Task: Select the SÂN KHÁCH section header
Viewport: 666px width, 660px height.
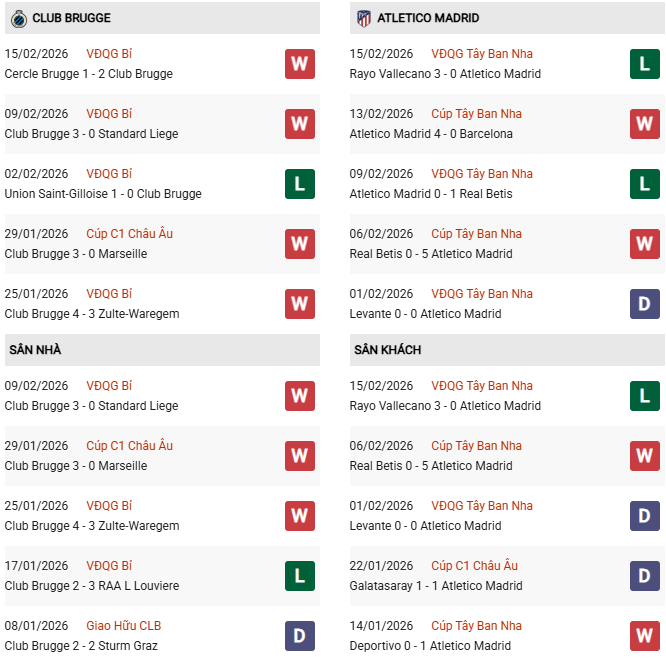Action: 387,350
